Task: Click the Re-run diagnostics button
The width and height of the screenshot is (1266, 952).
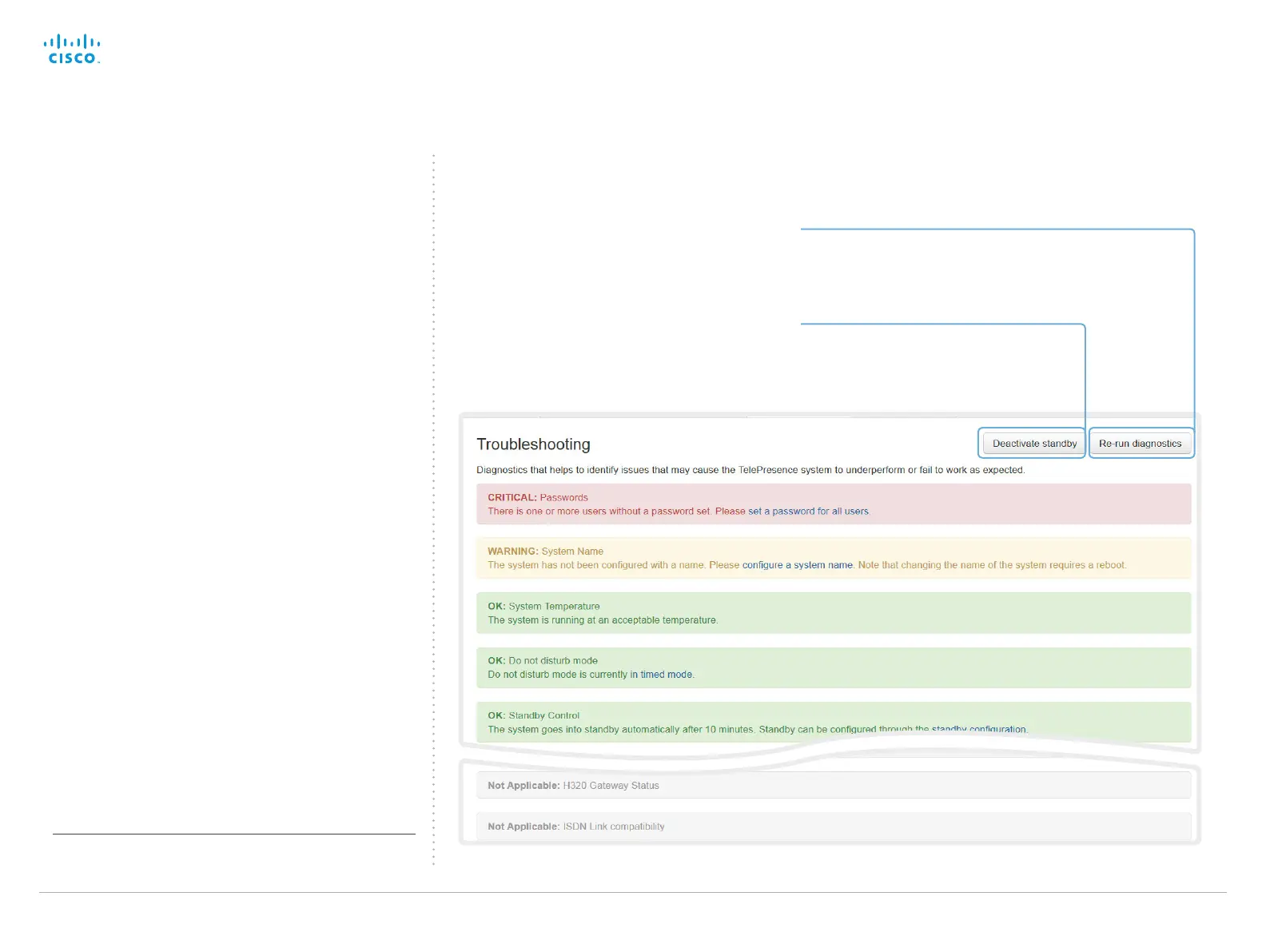Action: [x=1140, y=444]
